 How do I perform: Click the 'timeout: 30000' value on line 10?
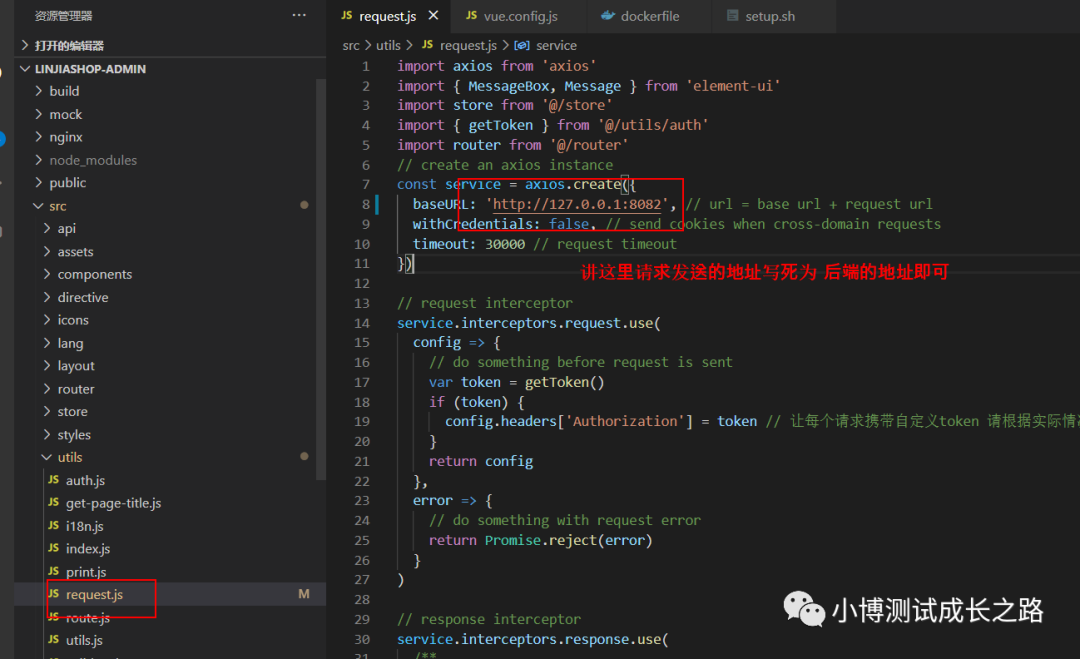[x=469, y=244]
